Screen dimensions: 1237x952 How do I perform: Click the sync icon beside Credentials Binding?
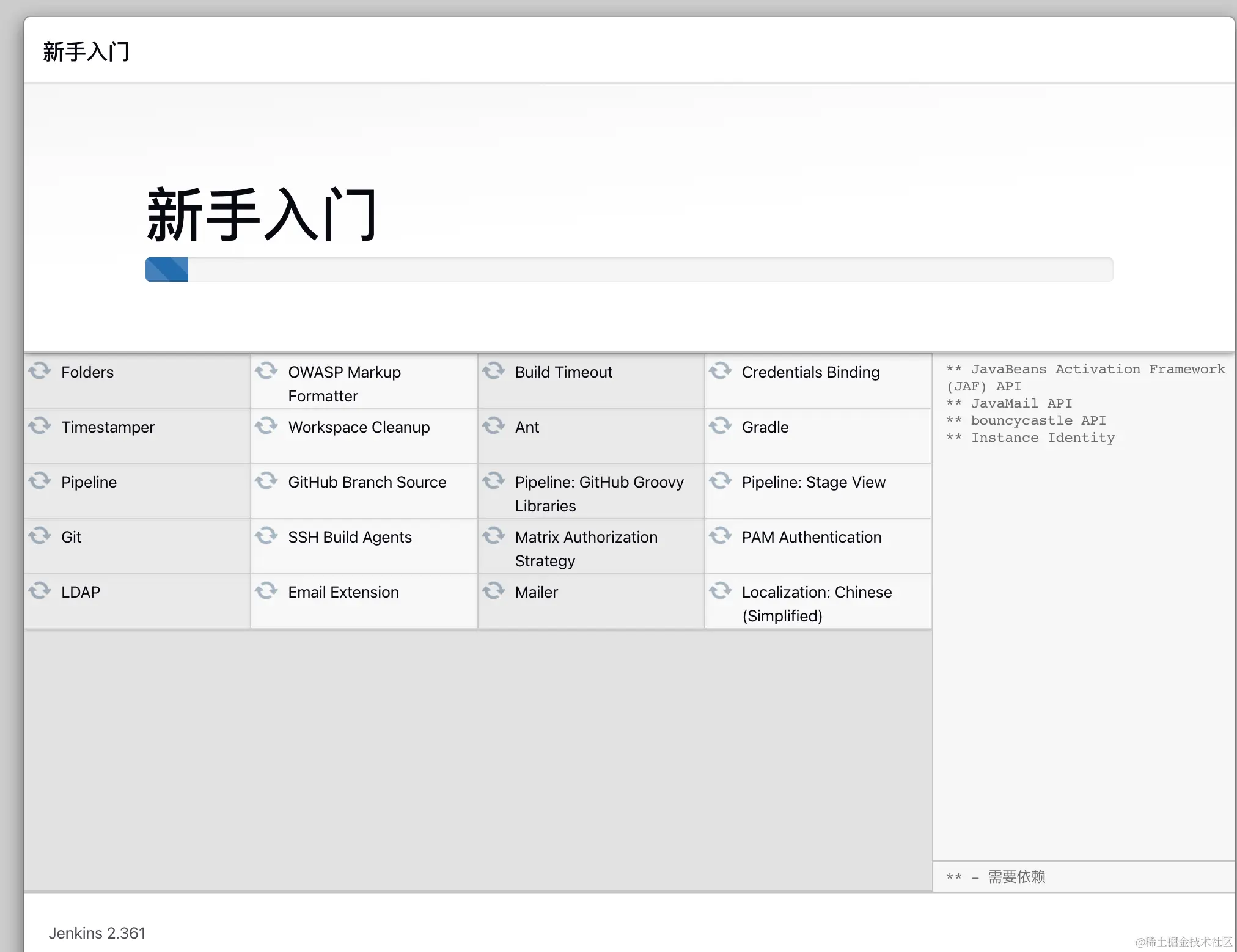(x=720, y=371)
